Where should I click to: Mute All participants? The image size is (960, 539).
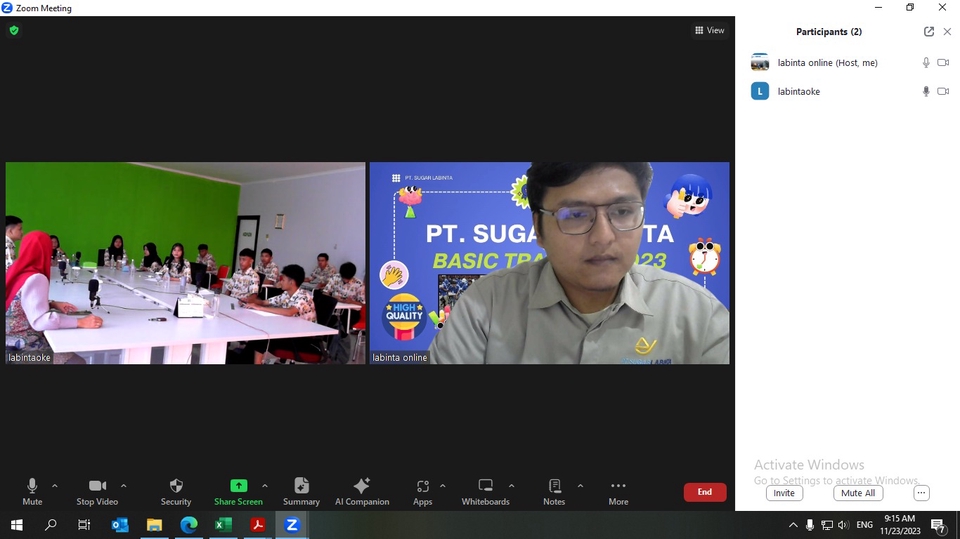pyautogui.click(x=858, y=493)
